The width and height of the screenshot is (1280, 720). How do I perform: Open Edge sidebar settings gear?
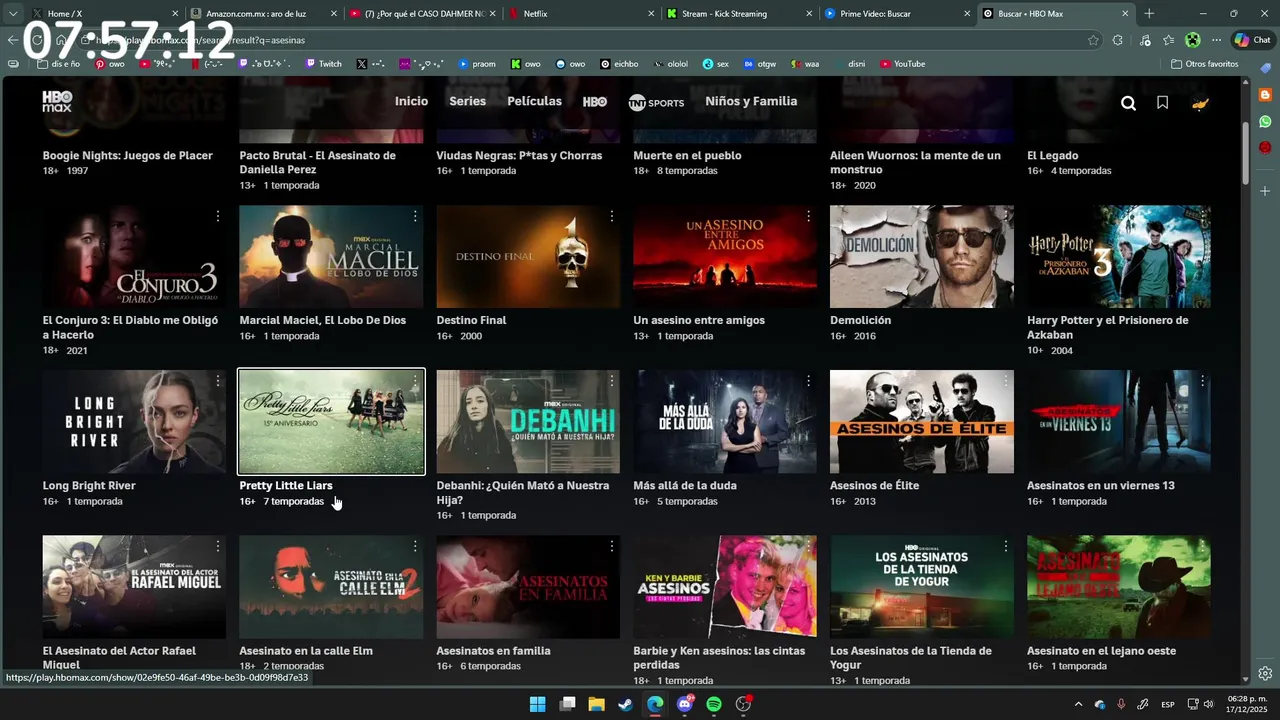tap(1265, 673)
